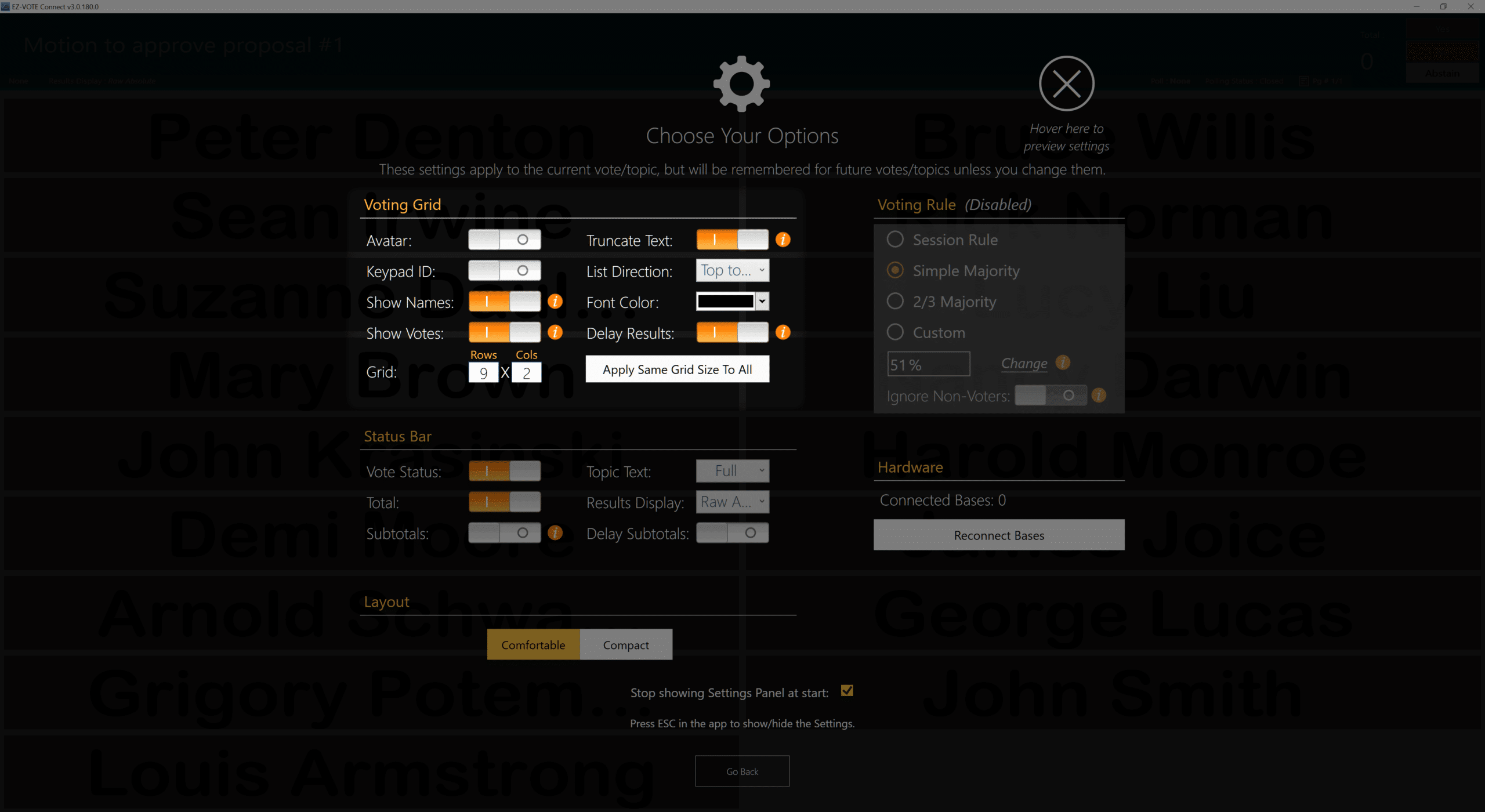Screen dimensions: 1485x812
Task: Switch to Compact layout tab
Action: point(625,644)
